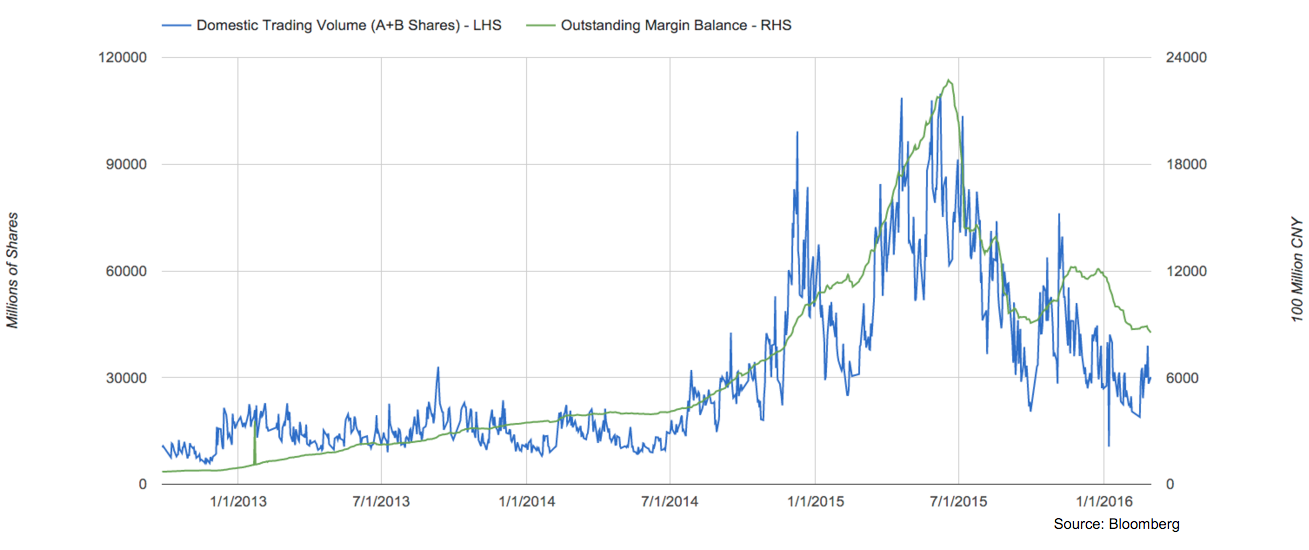
Task: Select the 1/1/2014 x-axis date label
Action: point(526,502)
